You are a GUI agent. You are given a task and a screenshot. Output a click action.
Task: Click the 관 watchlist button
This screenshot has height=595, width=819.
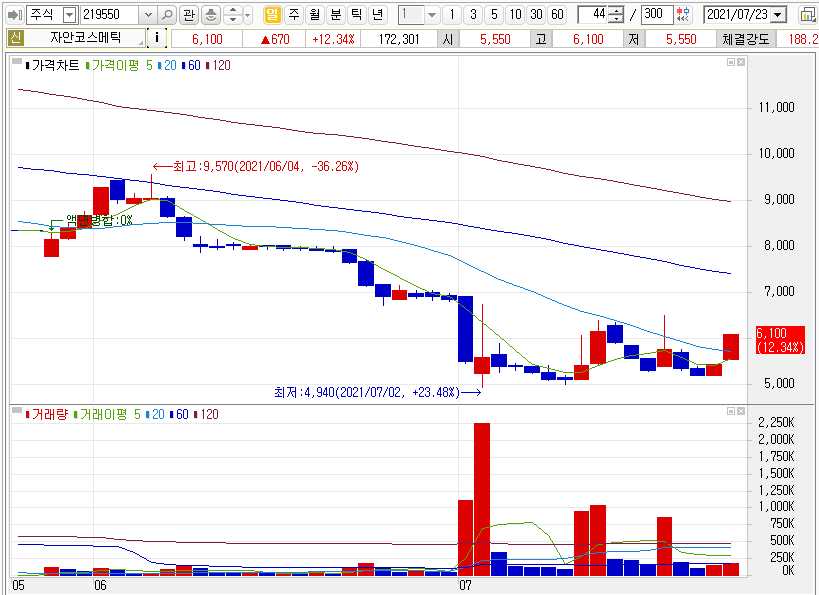pyautogui.click(x=189, y=15)
